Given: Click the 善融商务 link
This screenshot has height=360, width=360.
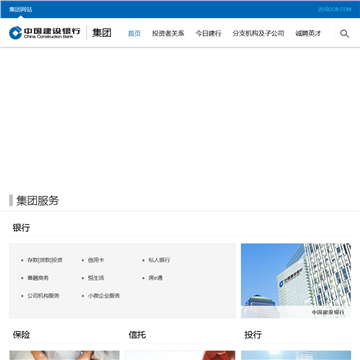Looking at the screenshot, I should click(x=38, y=278).
